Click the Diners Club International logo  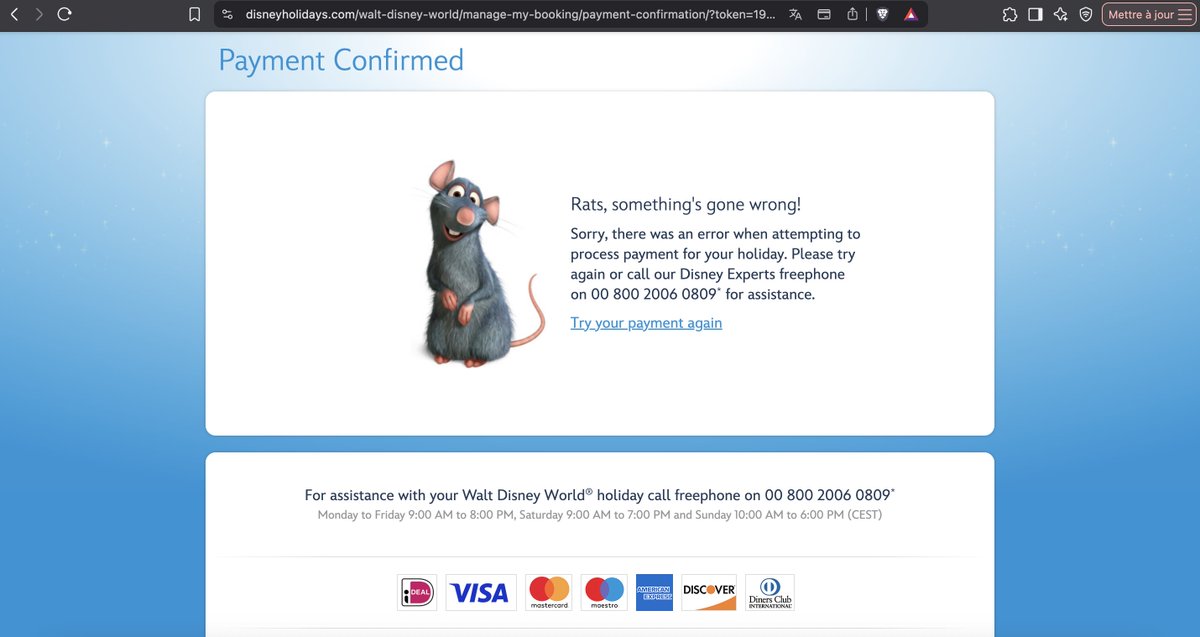(x=770, y=592)
